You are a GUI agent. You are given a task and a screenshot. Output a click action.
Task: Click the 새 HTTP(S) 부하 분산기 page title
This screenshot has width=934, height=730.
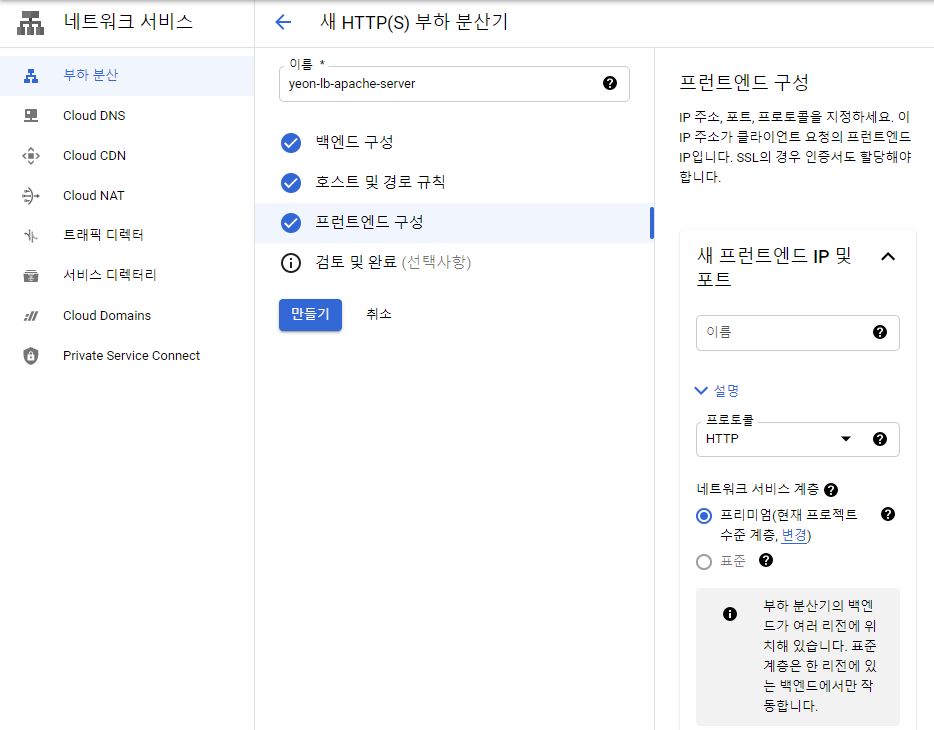click(414, 23)
